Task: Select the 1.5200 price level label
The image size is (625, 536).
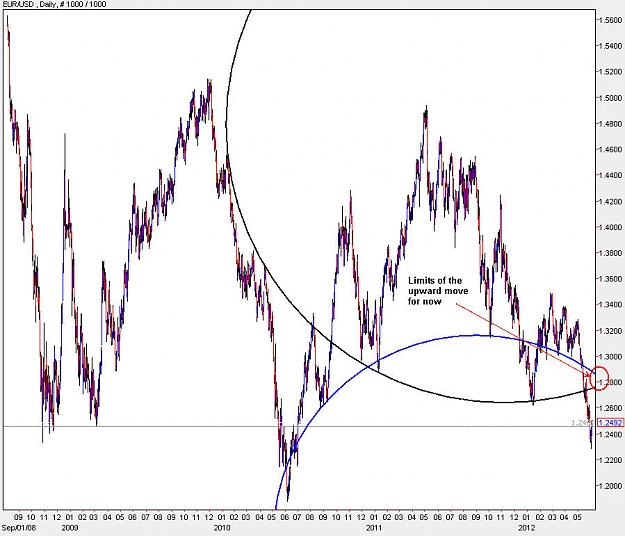Action: [x=611, y=72]
